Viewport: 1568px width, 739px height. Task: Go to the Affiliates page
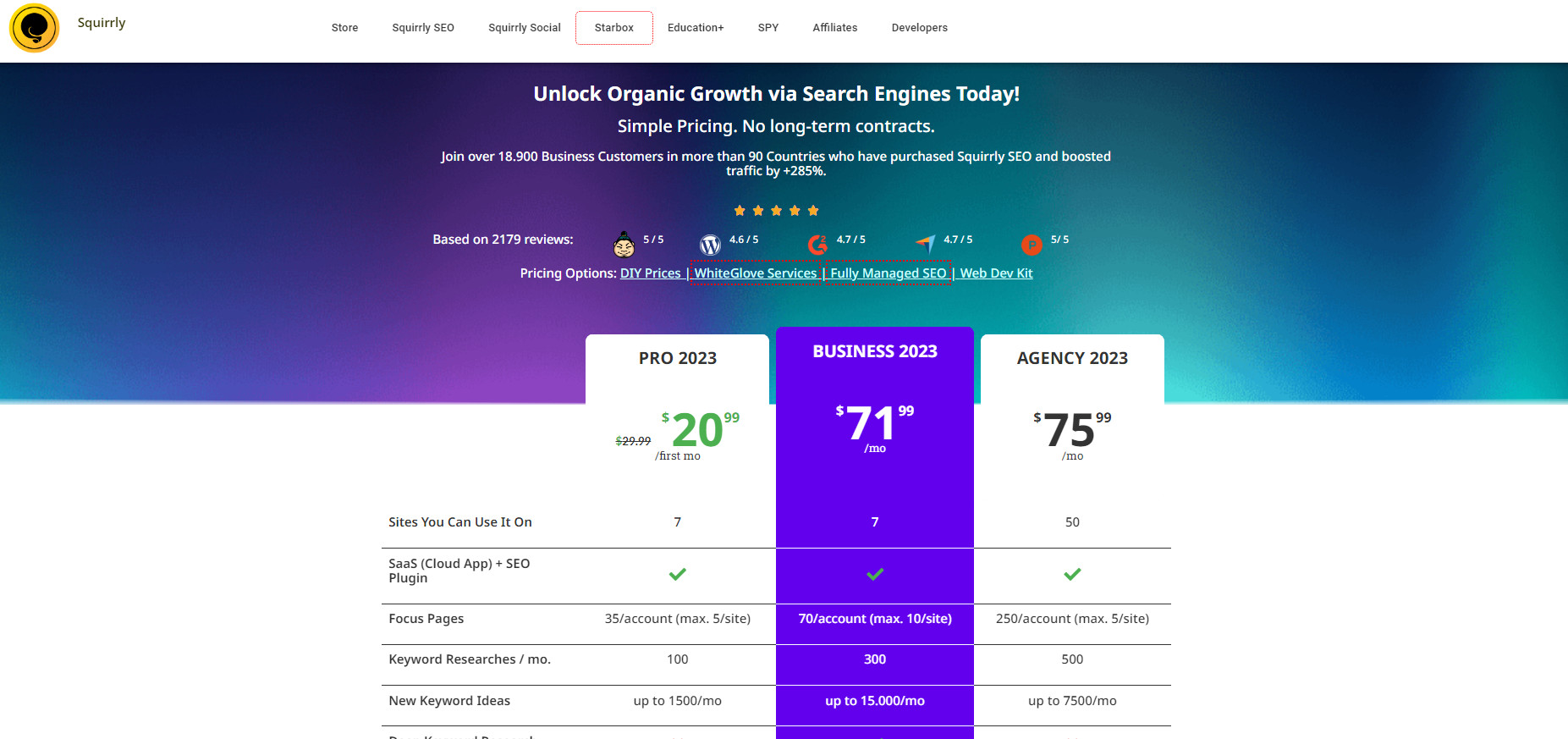(x=835, y=28)
